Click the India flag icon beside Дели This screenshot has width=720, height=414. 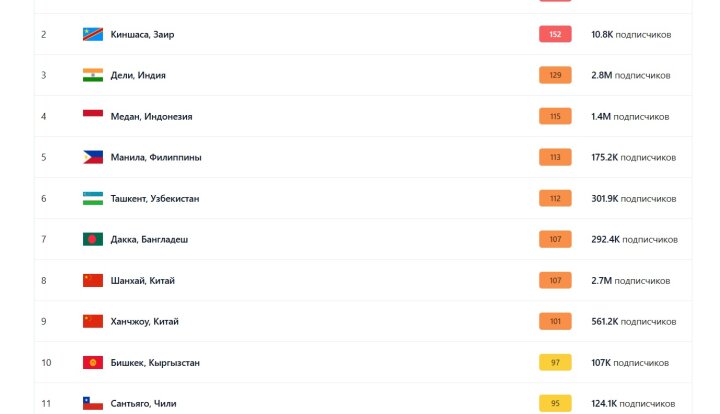tap(93, 75)
